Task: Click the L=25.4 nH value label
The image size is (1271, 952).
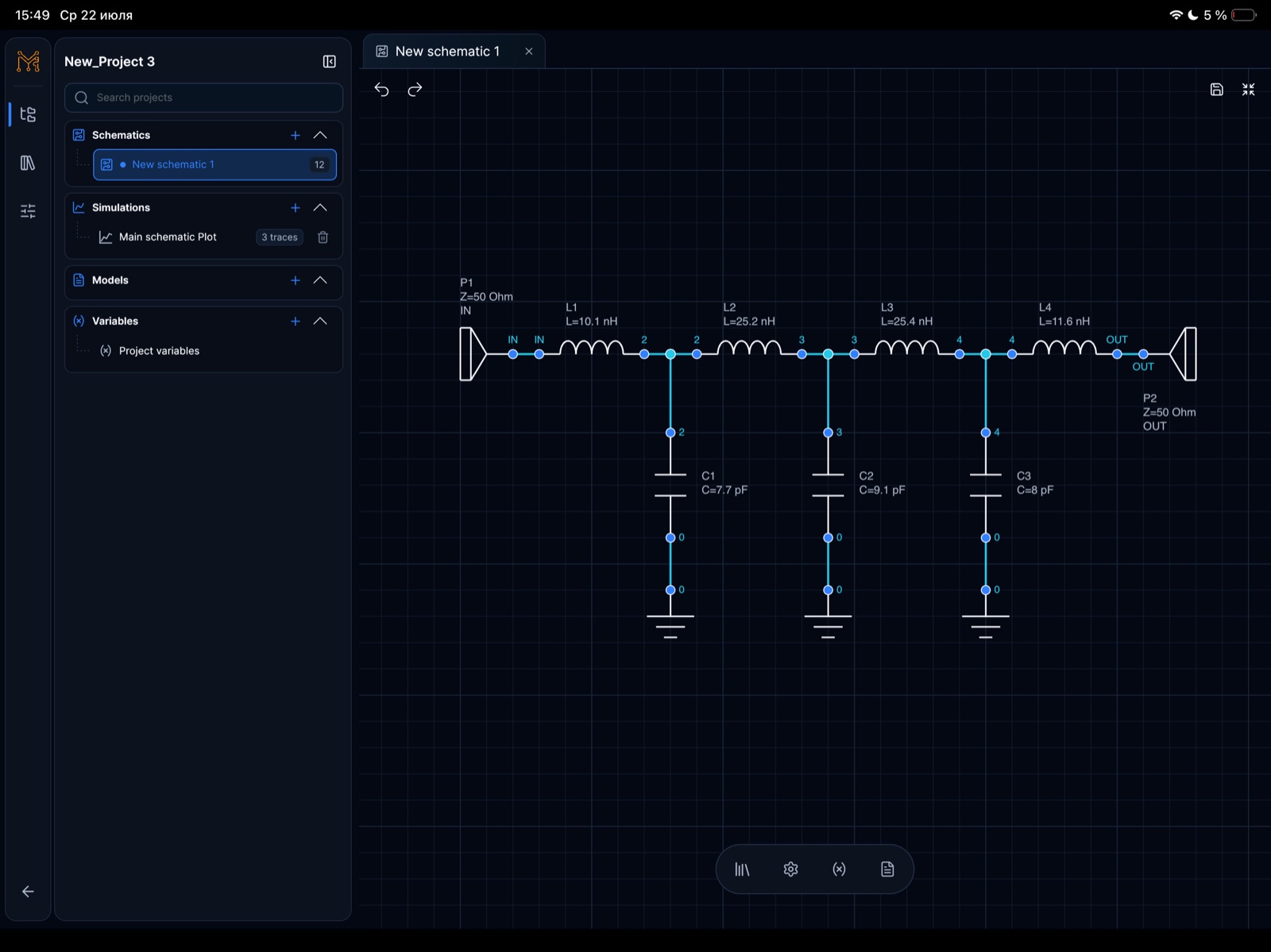Action: pyautogui.click(x=906, y=322)
